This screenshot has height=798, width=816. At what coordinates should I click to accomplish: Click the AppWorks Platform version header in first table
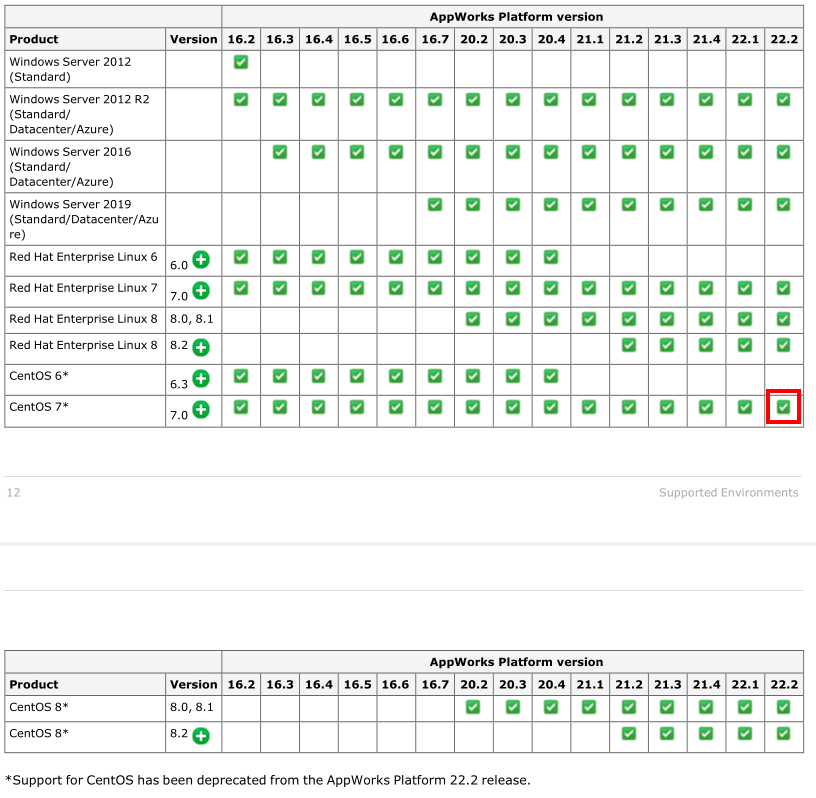coord(516,17)
